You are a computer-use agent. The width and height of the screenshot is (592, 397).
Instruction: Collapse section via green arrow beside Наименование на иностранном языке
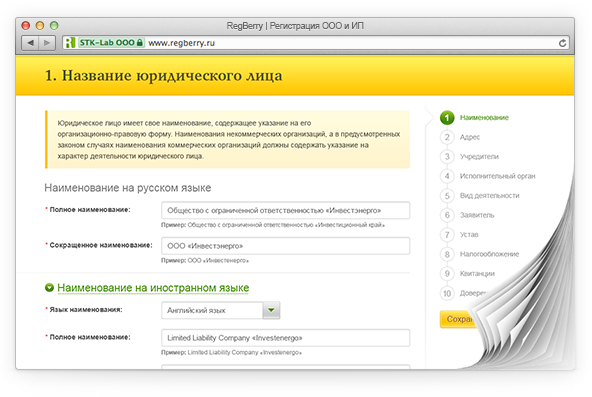[x=49, y=288]
